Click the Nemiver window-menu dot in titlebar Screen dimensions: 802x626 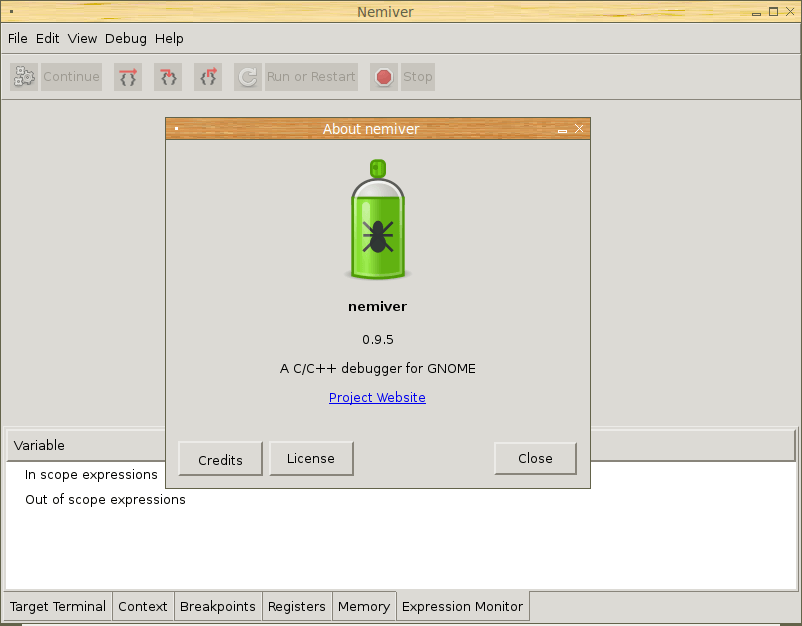[x=11, y=11]
